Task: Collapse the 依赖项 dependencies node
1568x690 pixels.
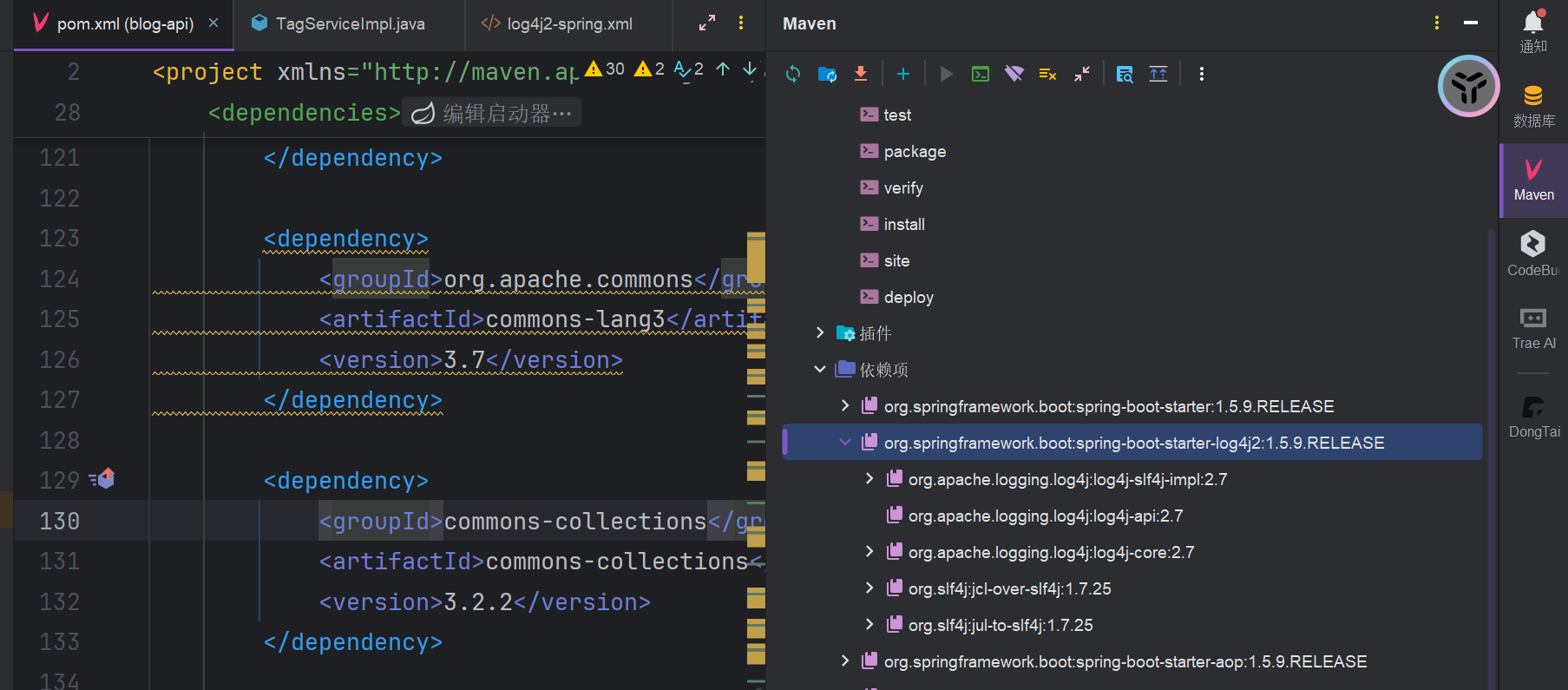Action: pos(820,370)
